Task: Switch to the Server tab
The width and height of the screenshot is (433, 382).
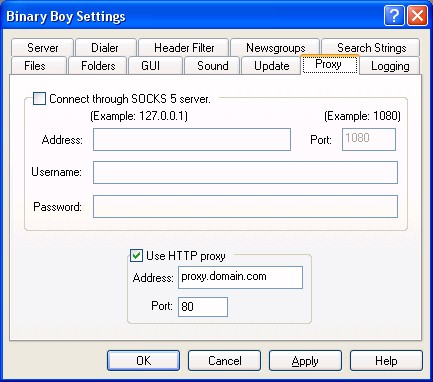Action: coord(42,48)
